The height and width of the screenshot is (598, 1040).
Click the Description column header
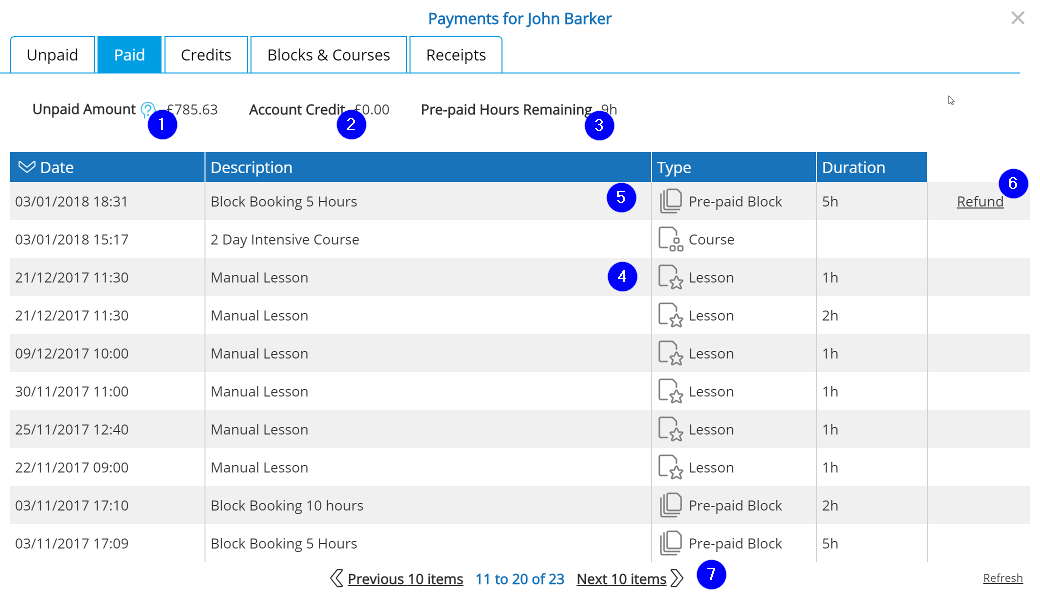coord(428,167)
